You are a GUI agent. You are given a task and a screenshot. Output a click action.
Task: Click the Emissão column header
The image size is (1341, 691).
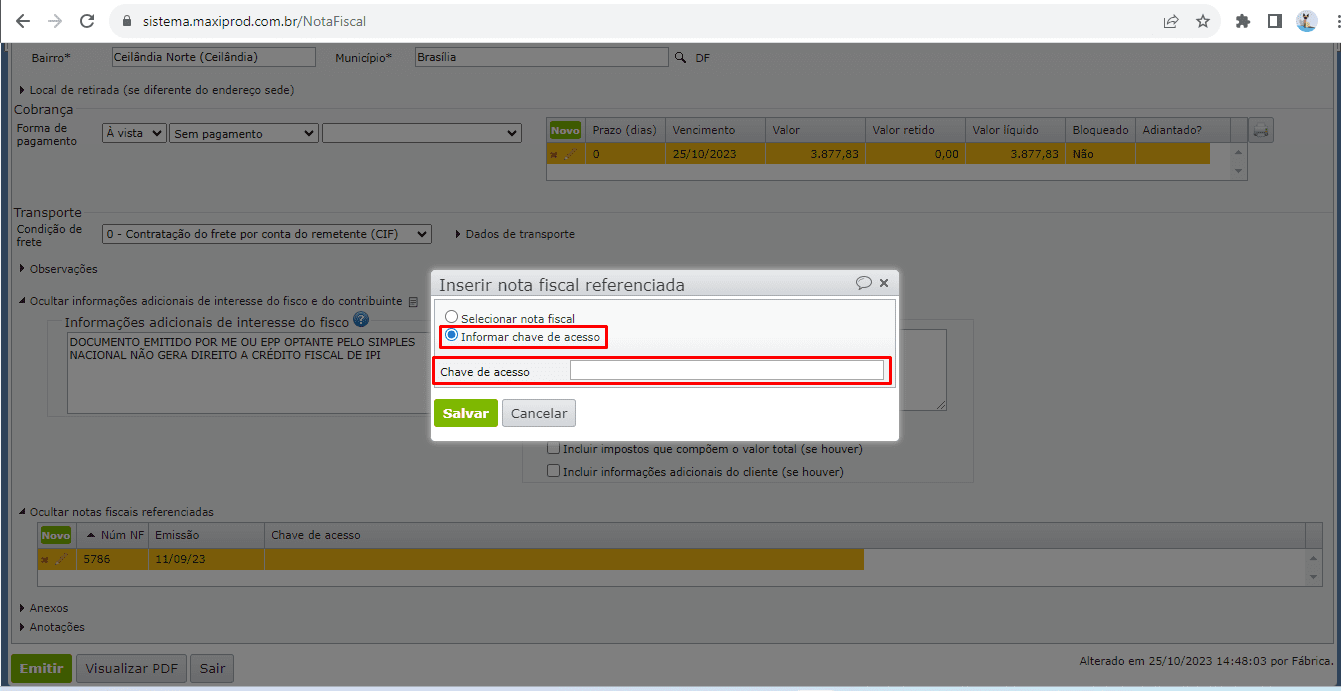point(206,535)
